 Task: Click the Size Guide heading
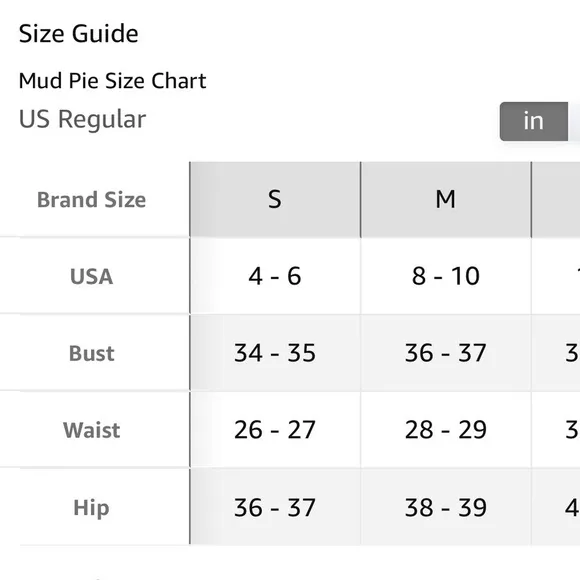(78, 34)
